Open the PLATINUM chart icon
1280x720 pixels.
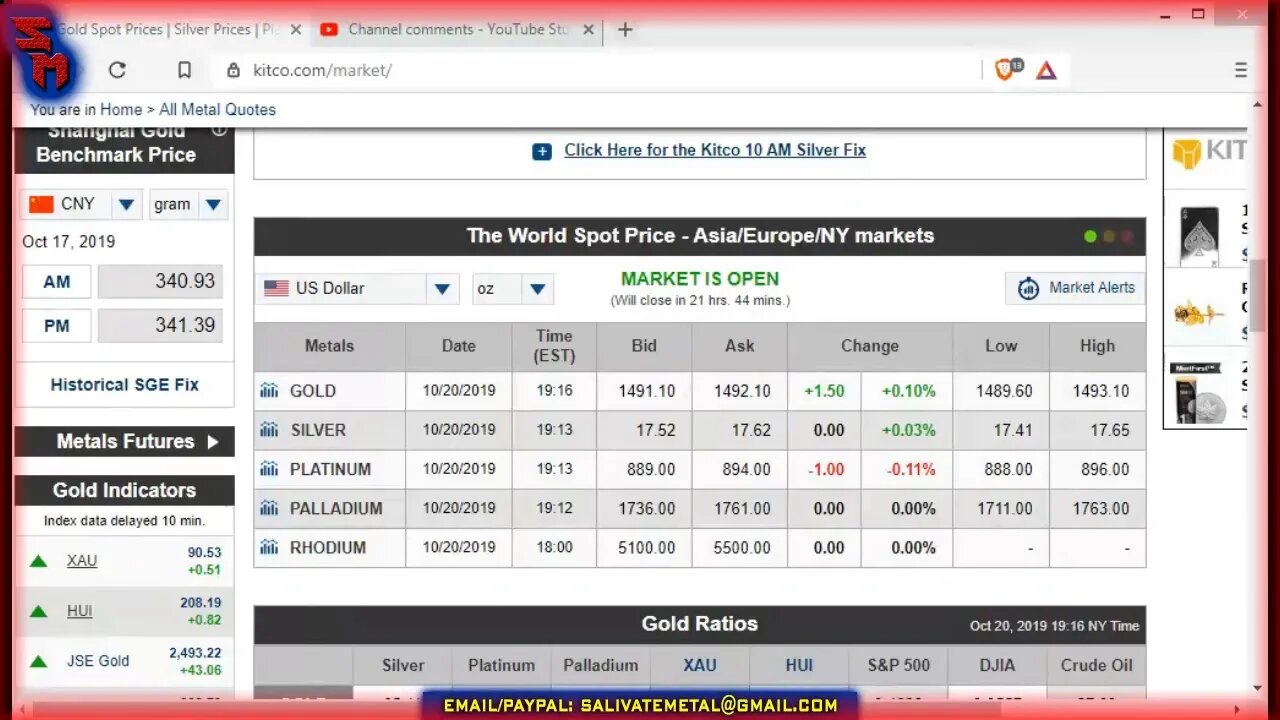[269, 469]
